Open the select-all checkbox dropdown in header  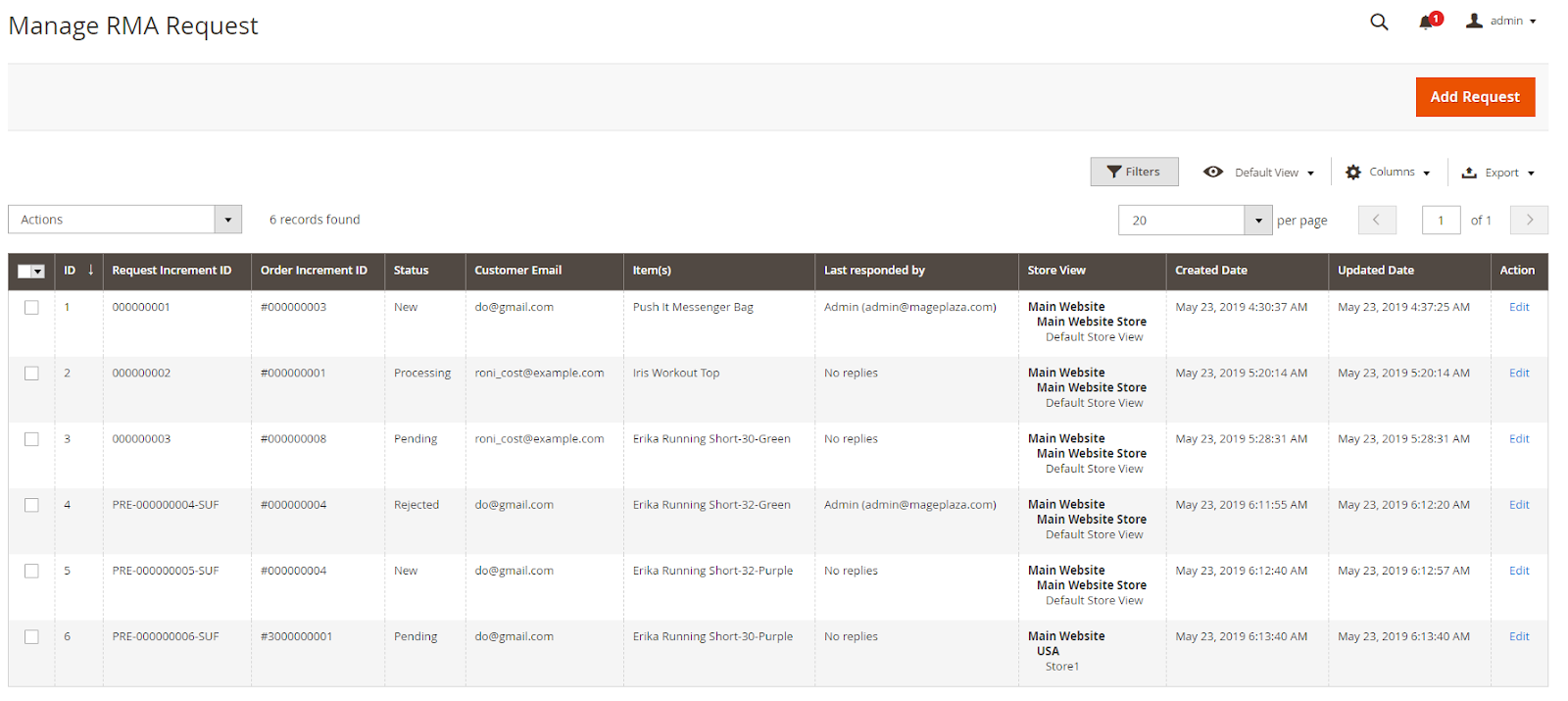coord(38,272)
